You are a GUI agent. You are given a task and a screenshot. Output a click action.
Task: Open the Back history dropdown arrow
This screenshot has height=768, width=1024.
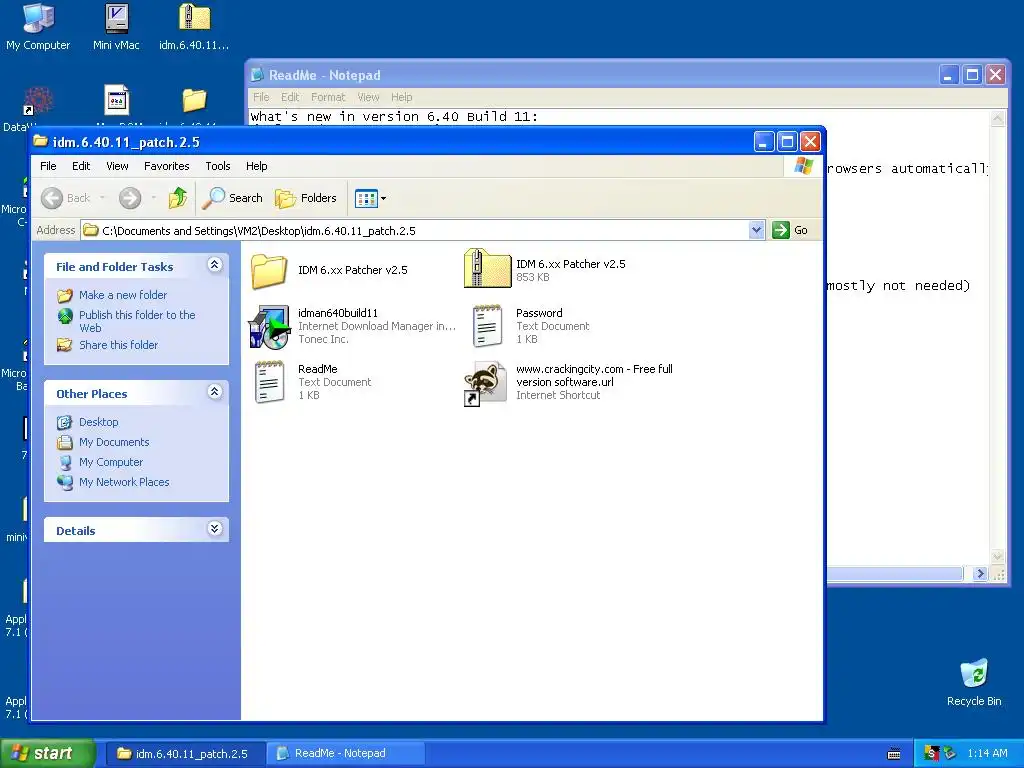pos(102,198)
